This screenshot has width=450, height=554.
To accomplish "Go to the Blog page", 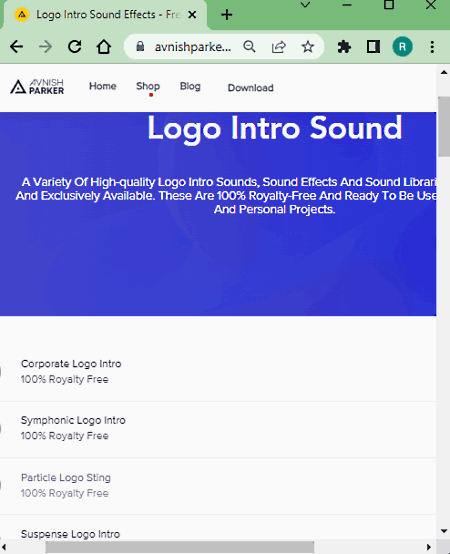I will pos(190,86).
